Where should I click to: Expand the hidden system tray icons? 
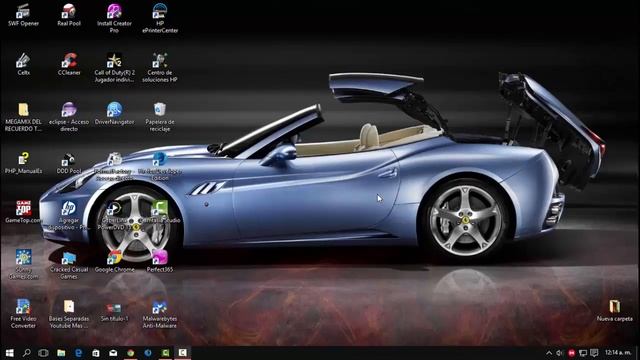click(x=549, y=353)
